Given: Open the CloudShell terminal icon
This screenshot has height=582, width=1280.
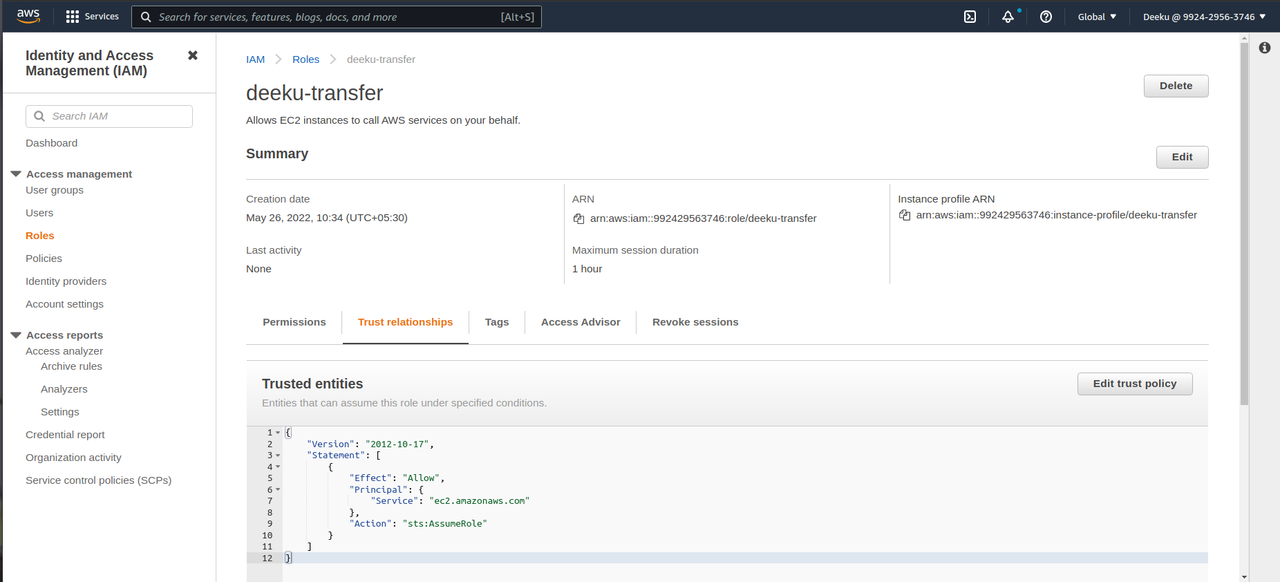Looking at the screenshot, I should coord(970,17).
